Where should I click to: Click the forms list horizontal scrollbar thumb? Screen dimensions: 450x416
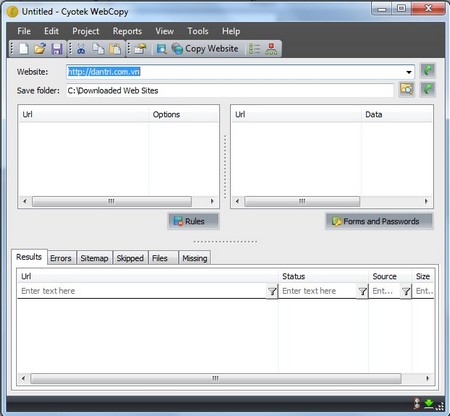pos(302,201)
